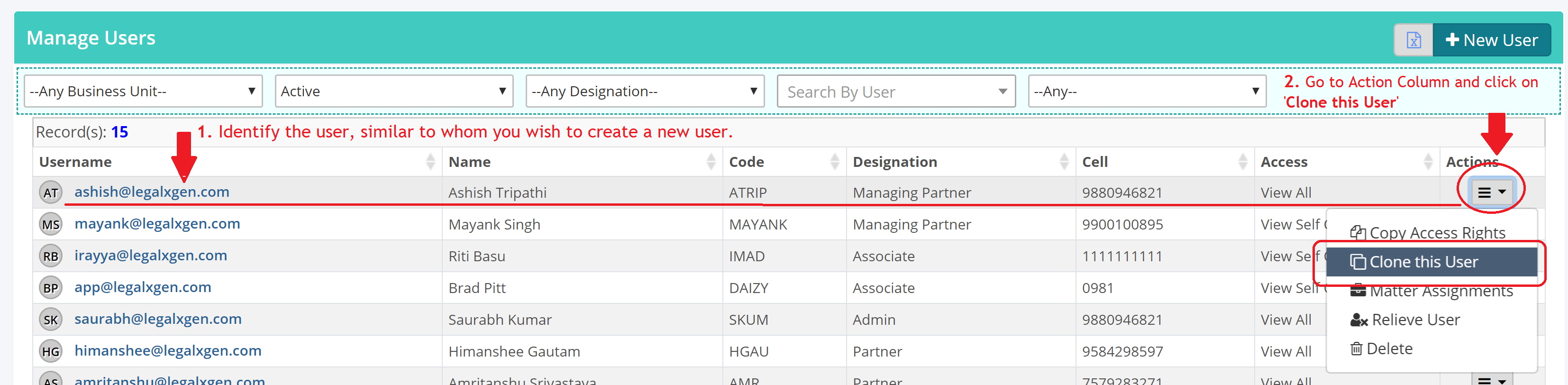Click the SK avatar for Saurabh Kumar
The image size is (1568, 385).
[x=51, y=319]
